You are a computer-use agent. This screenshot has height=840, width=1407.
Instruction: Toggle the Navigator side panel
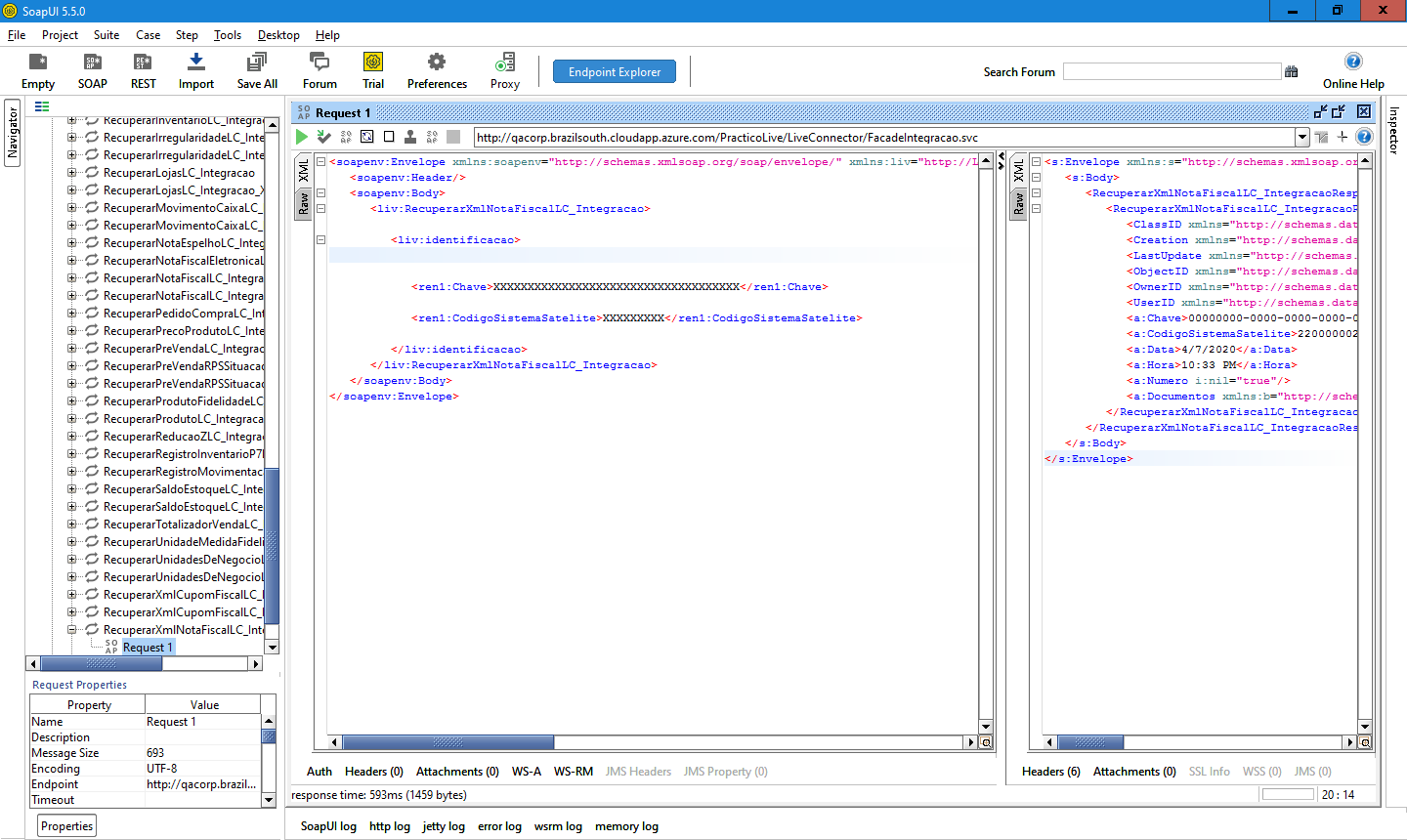tap(13, 133)
